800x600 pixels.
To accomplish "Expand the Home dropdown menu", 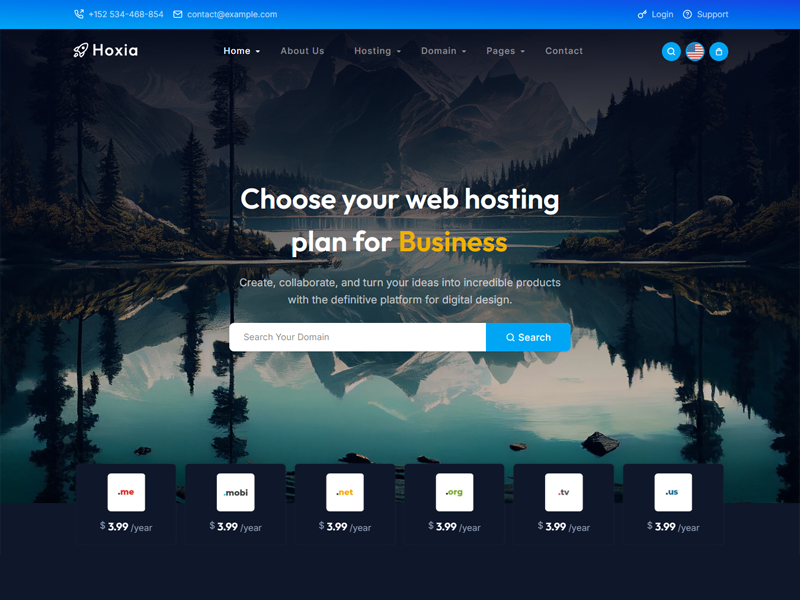I will click(241, 51).
